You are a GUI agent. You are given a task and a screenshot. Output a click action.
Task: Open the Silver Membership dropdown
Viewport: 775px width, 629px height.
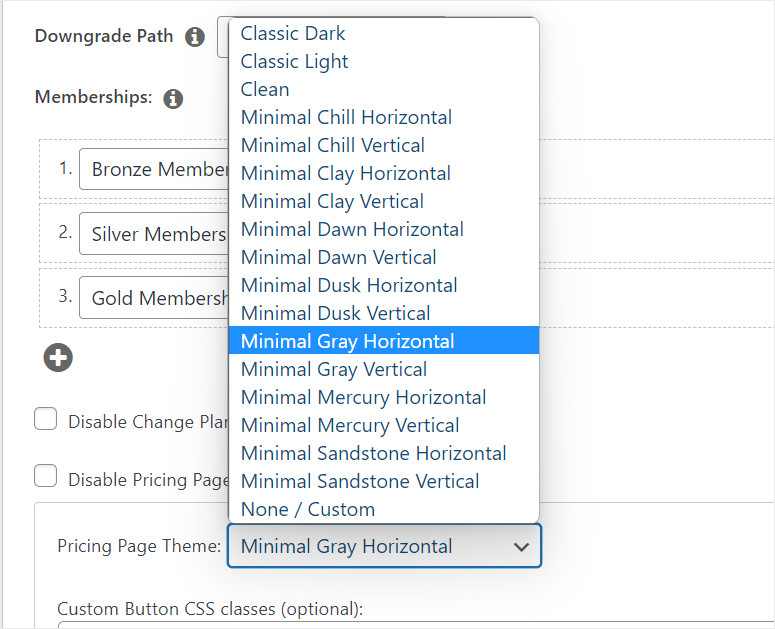(x=155, y=234)
